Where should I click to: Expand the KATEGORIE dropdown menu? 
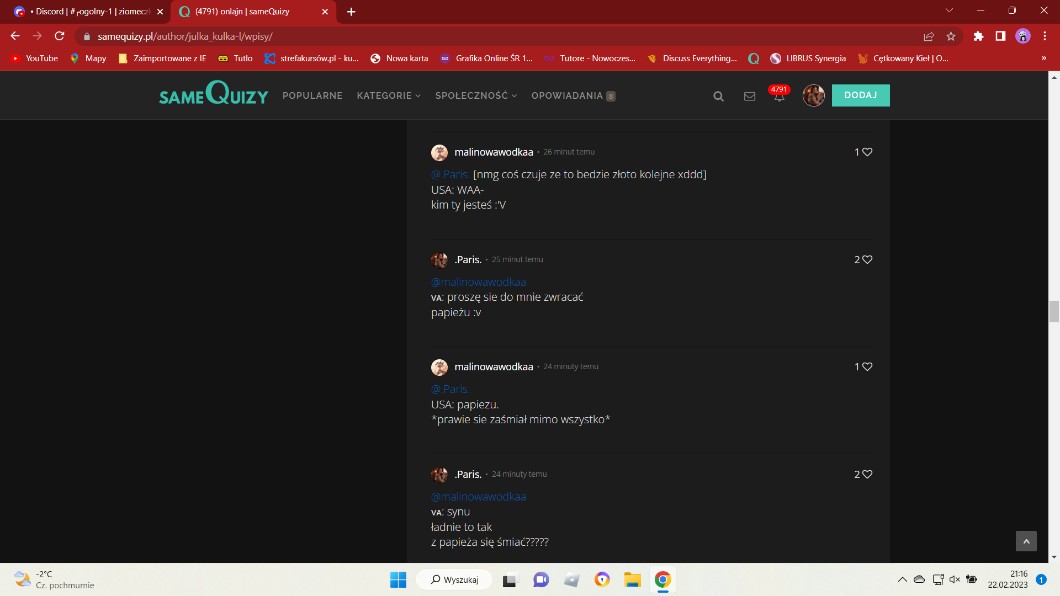(388, 96)
